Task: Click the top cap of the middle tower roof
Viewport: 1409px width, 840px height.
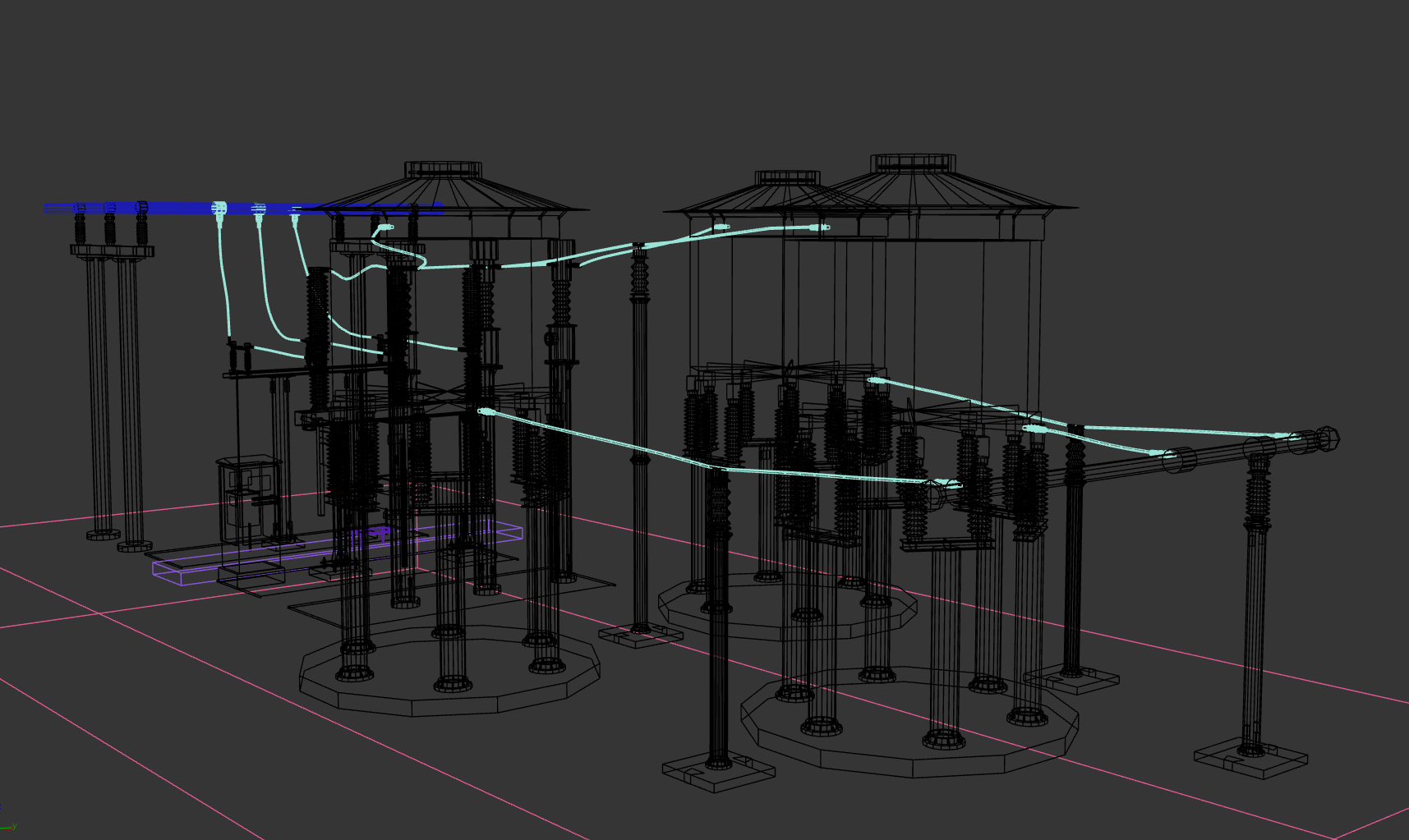Action: click(x=787, y=177)
